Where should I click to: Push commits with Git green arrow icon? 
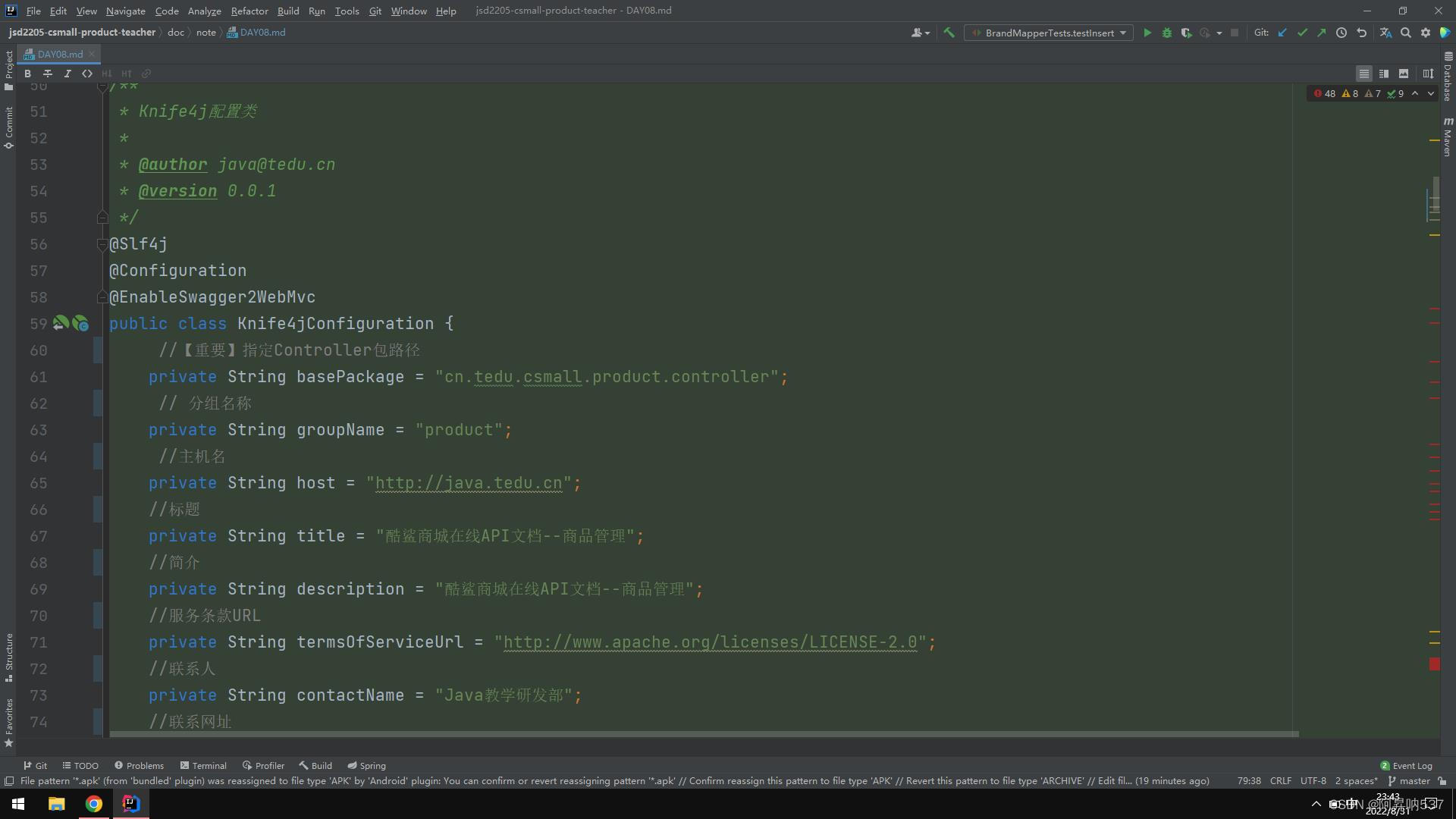(1322, 33)
